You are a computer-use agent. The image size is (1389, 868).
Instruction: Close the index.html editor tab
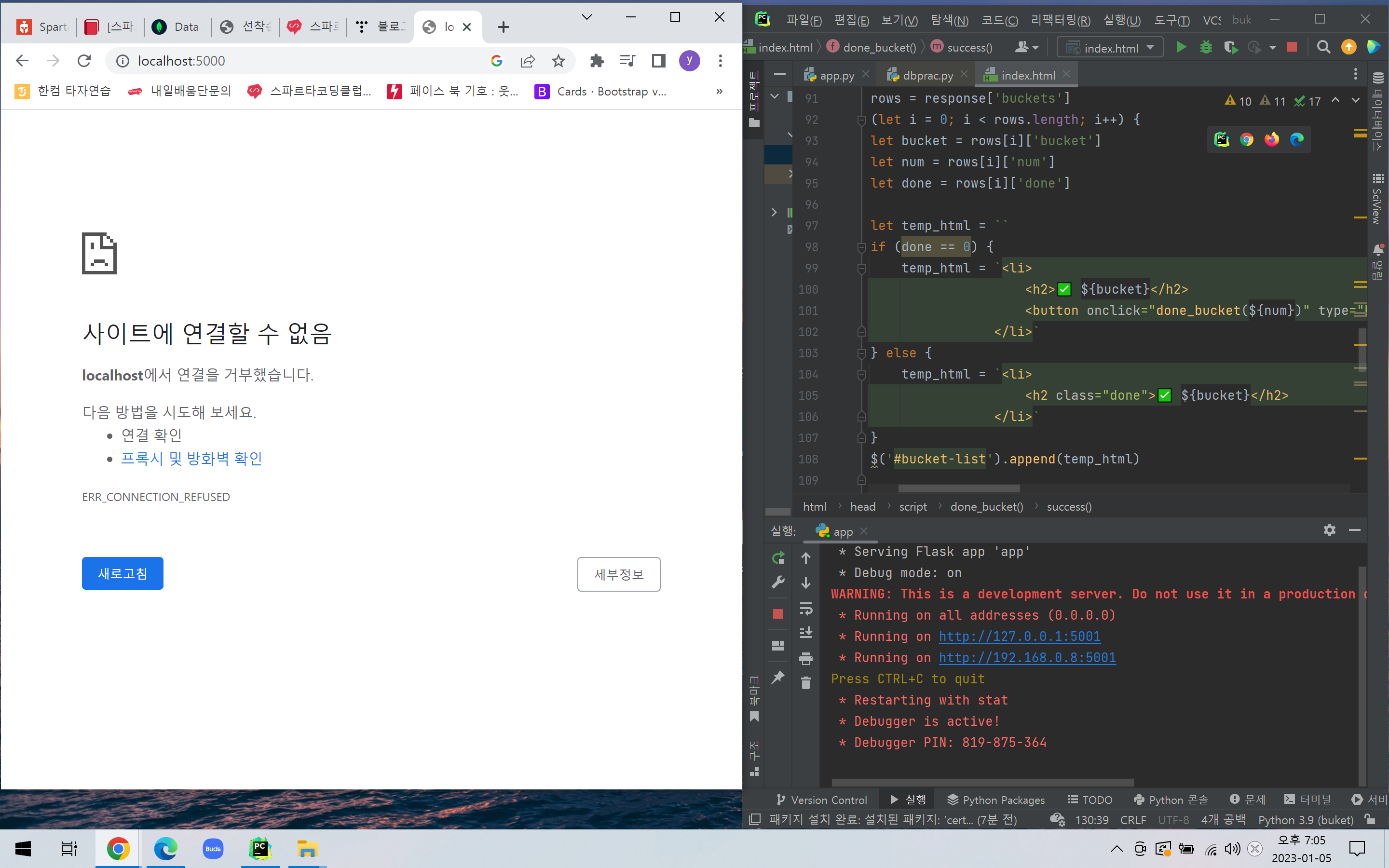1066,75
